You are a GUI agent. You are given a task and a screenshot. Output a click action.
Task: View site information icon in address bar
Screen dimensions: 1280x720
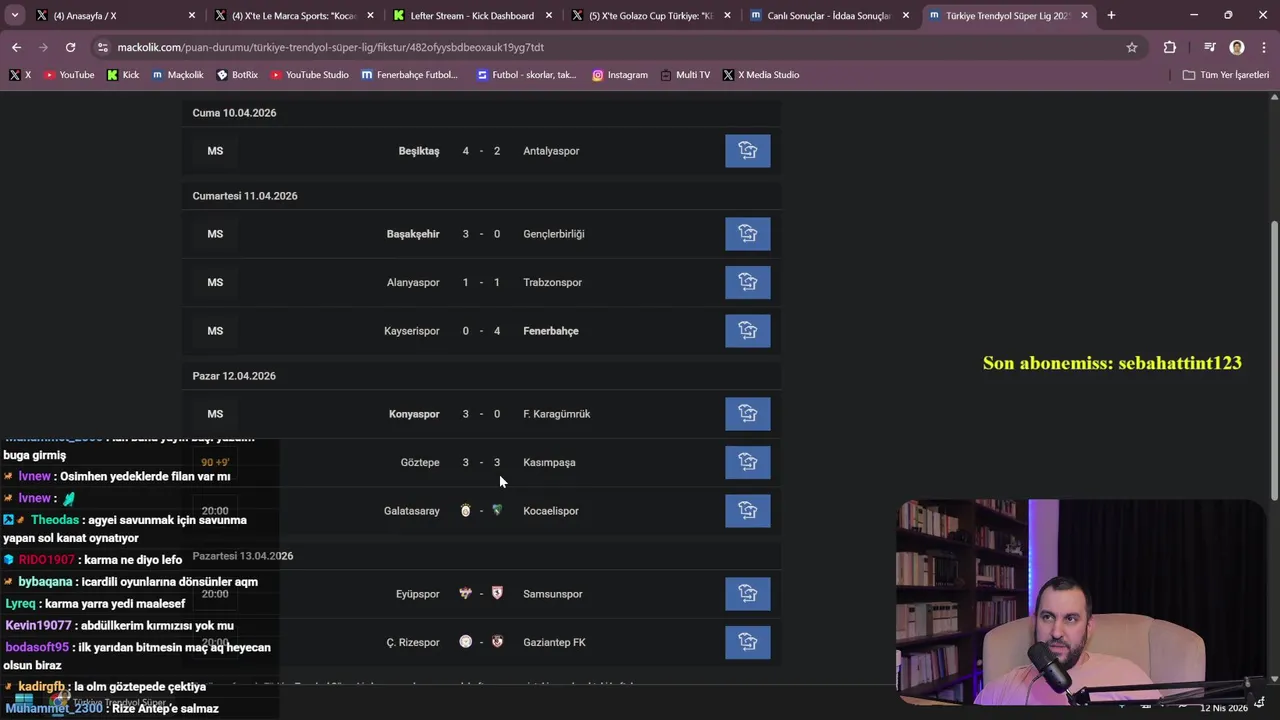click(102, 47)
